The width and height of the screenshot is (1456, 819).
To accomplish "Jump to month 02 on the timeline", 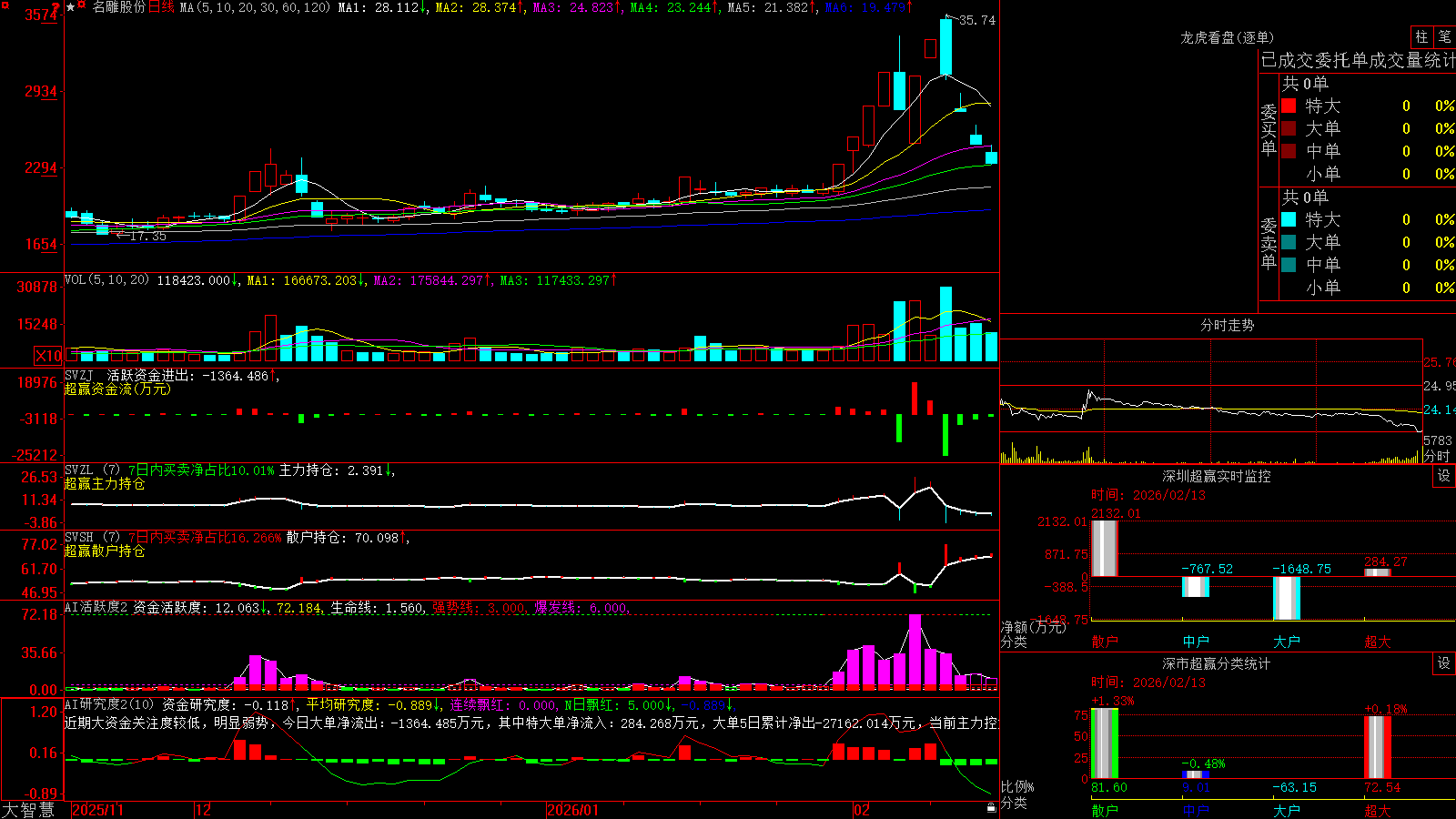I will [862, 810].
